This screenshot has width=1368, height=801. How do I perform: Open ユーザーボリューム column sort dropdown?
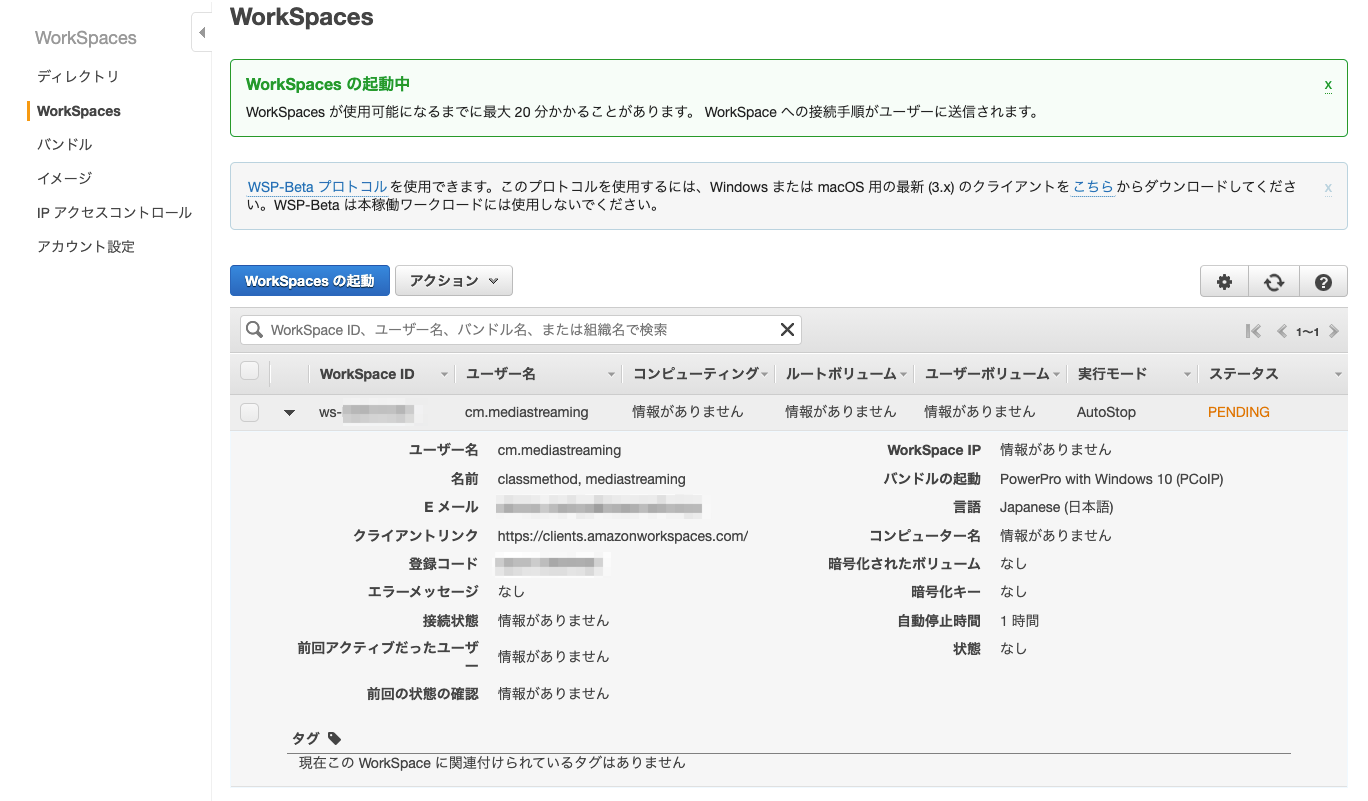coord(1056,374)
